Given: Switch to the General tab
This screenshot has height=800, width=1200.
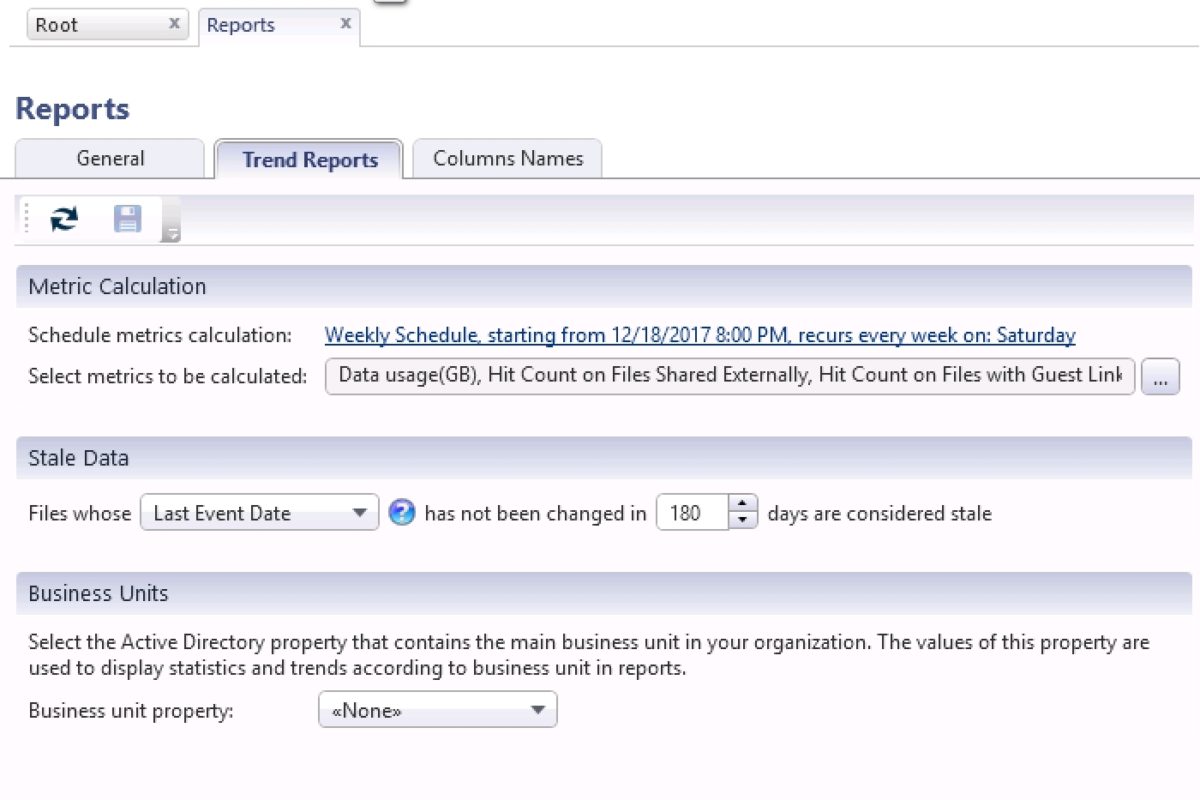Looking at the screenshot, I should pos(109,158).
